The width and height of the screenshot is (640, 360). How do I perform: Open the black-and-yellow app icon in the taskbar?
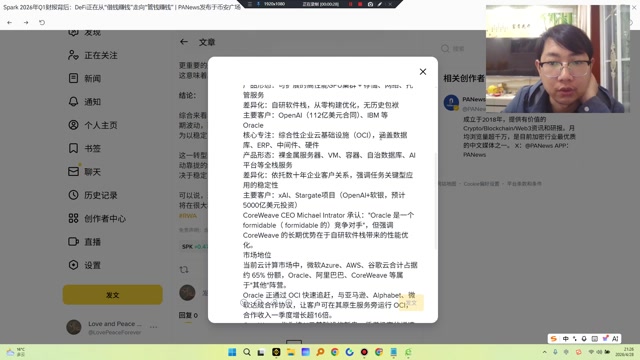pos(276,352)
